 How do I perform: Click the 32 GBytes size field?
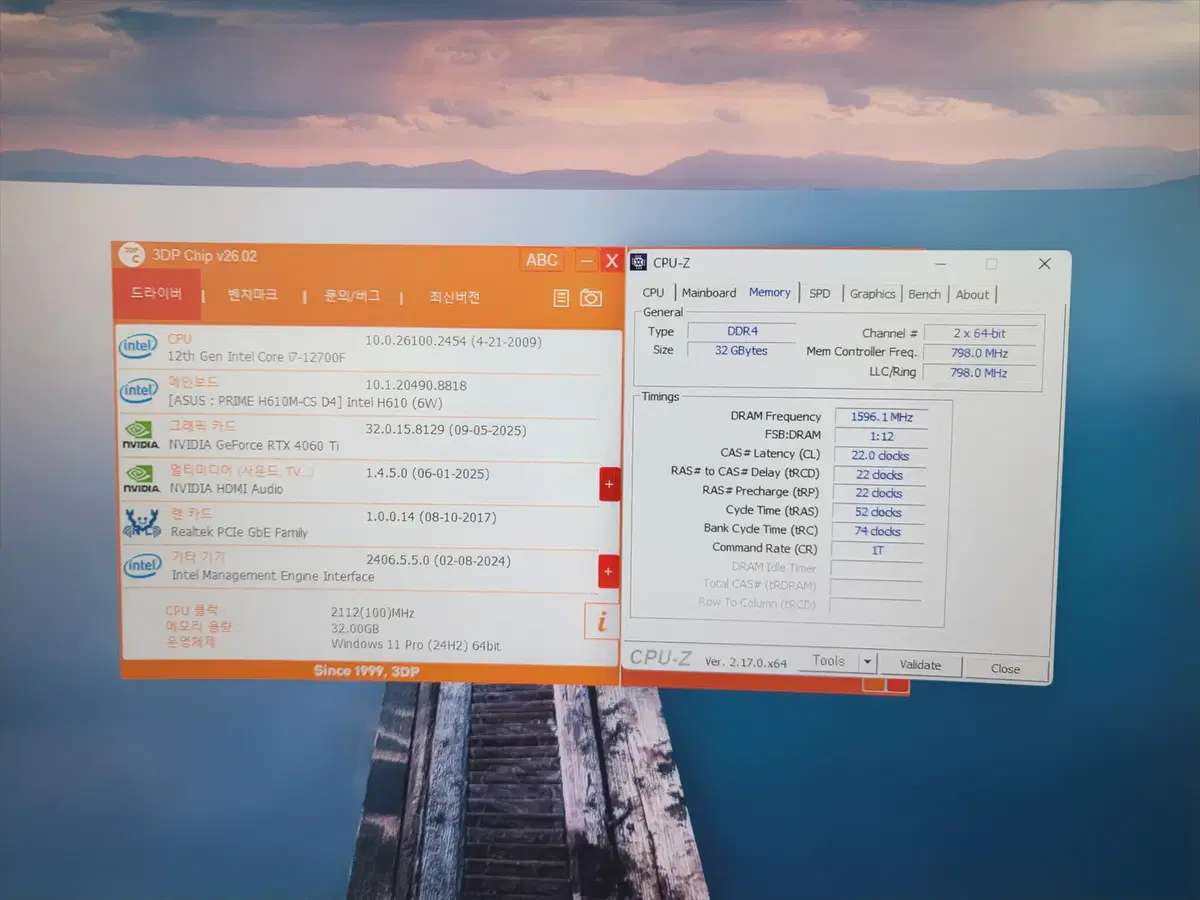click(x=742, y=350)
